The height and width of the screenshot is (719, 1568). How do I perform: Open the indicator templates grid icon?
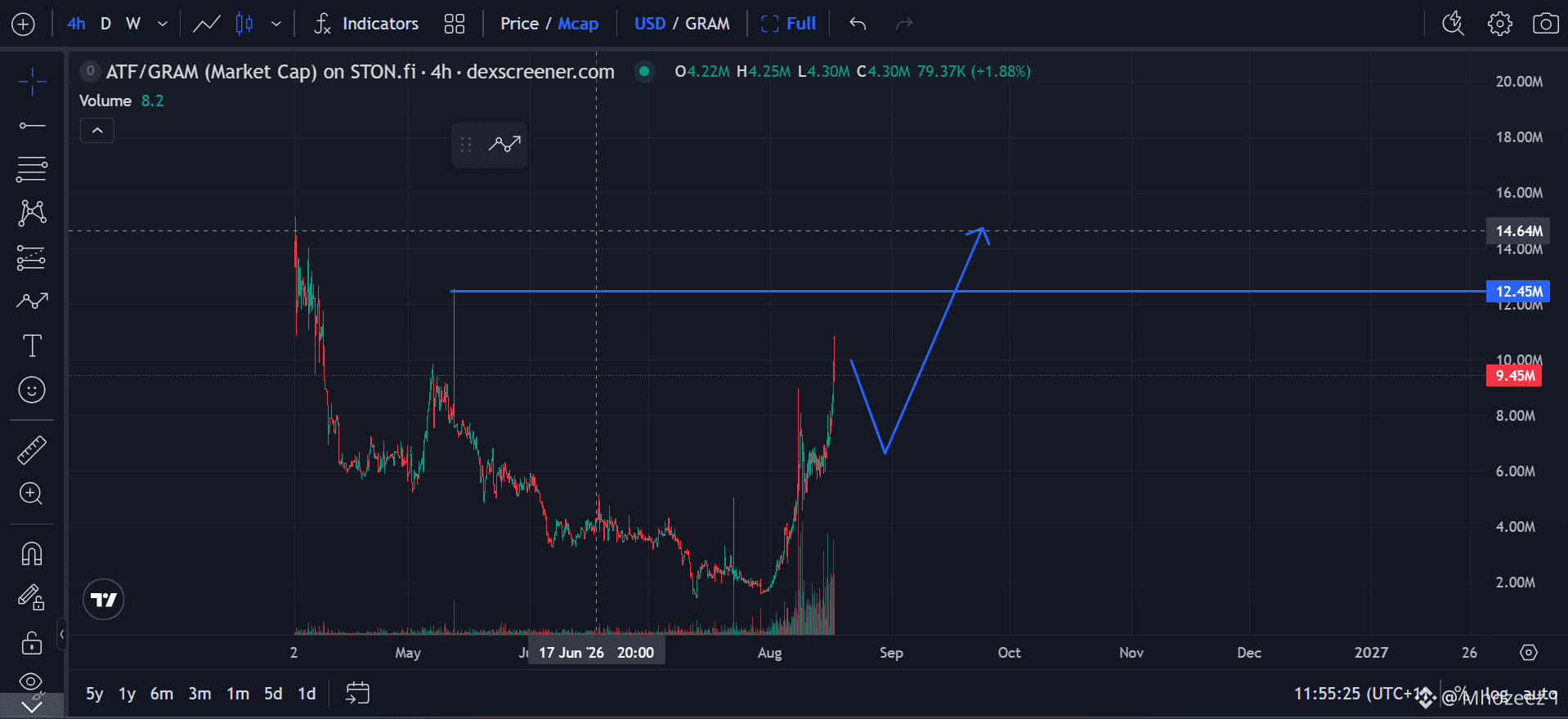pos(455,24)
